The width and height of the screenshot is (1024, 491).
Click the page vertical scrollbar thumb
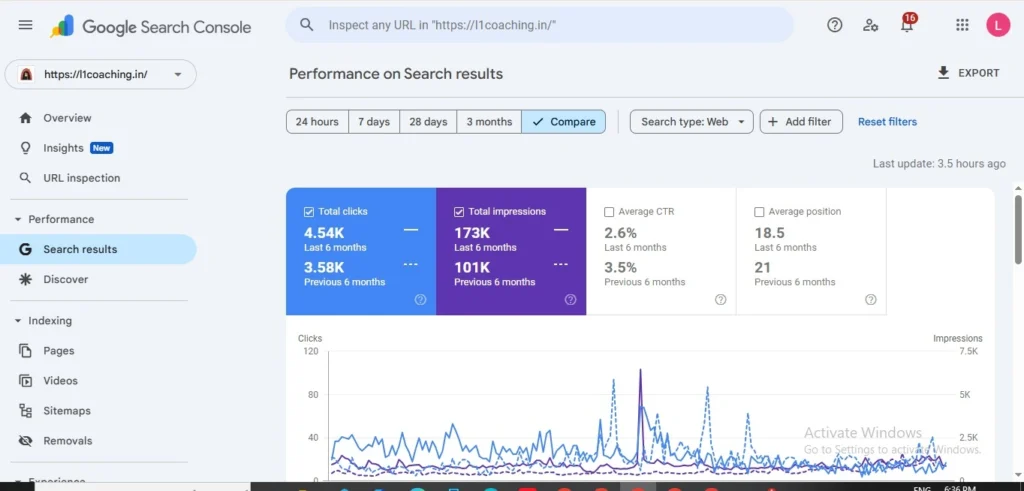click(1017, 229)
